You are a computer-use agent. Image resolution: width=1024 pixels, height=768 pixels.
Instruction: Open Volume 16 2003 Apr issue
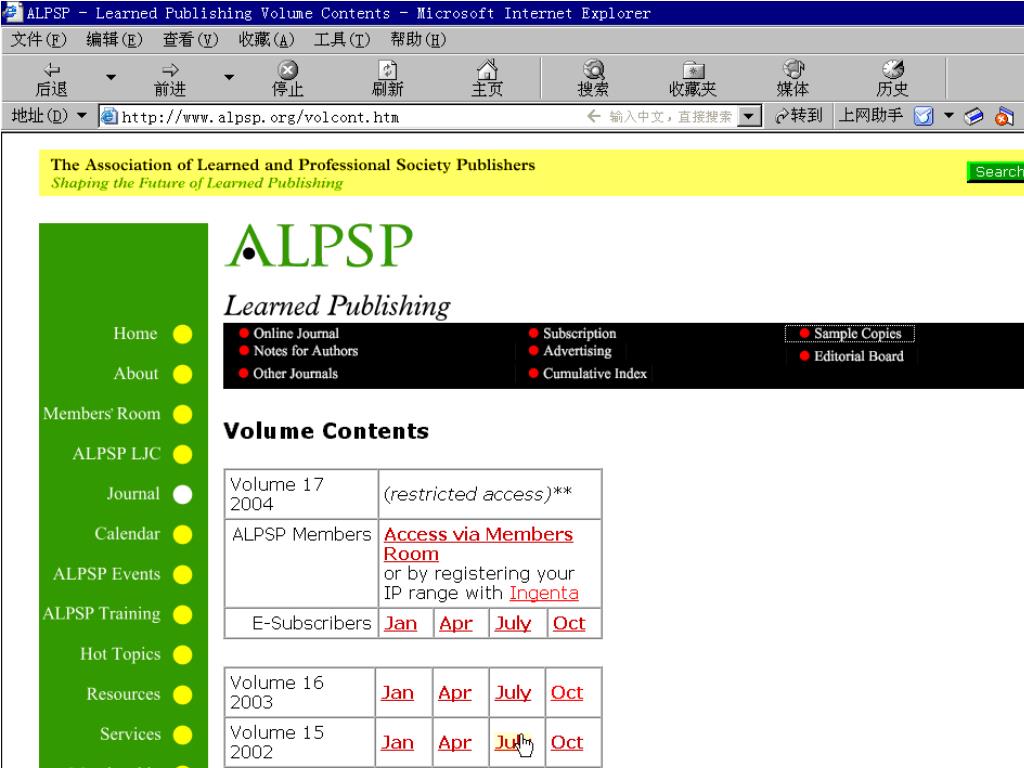(455, 693)
